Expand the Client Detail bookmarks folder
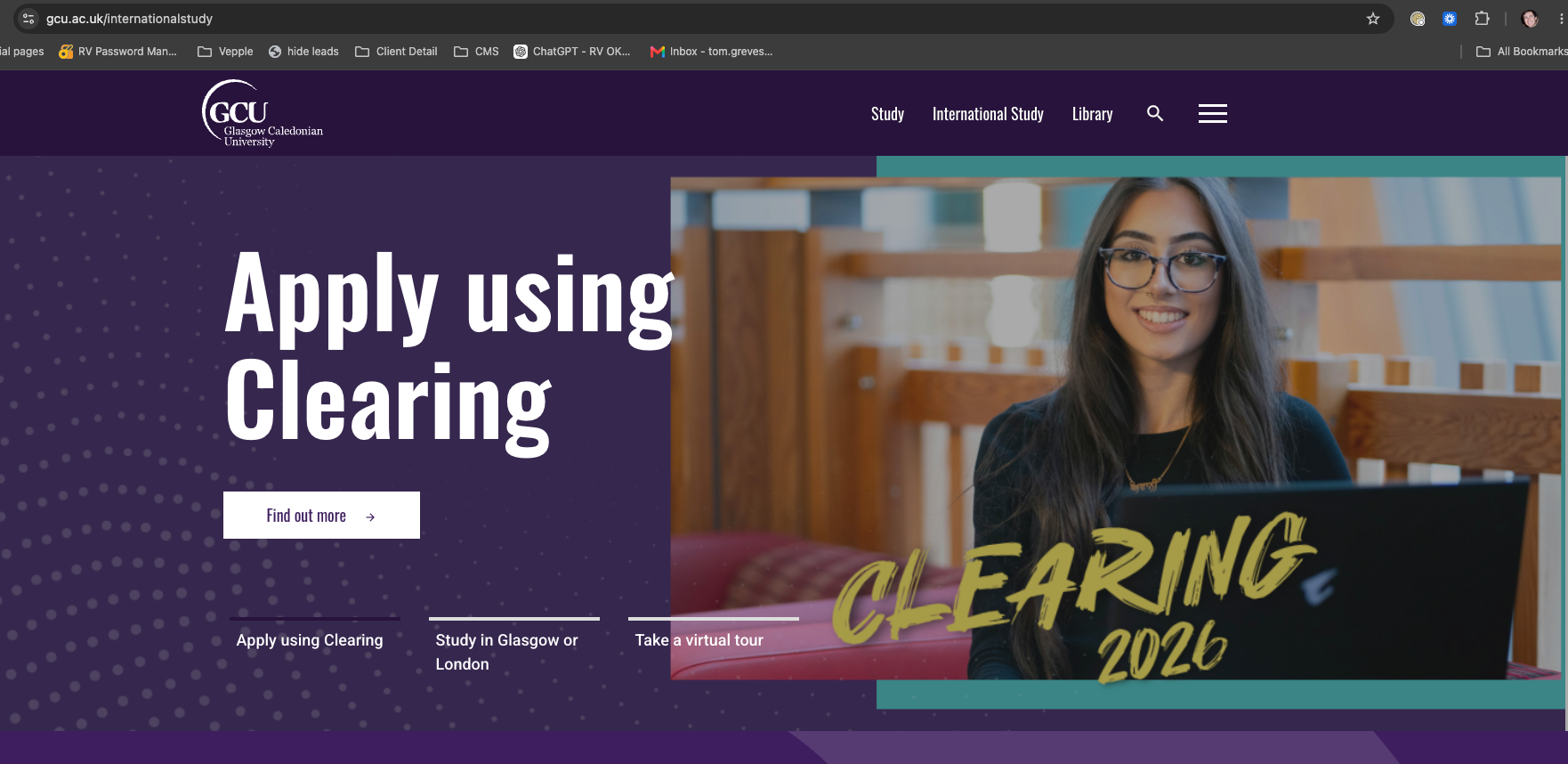Image resolution: width=1568 pixels, height=764 pixels. 396,52
